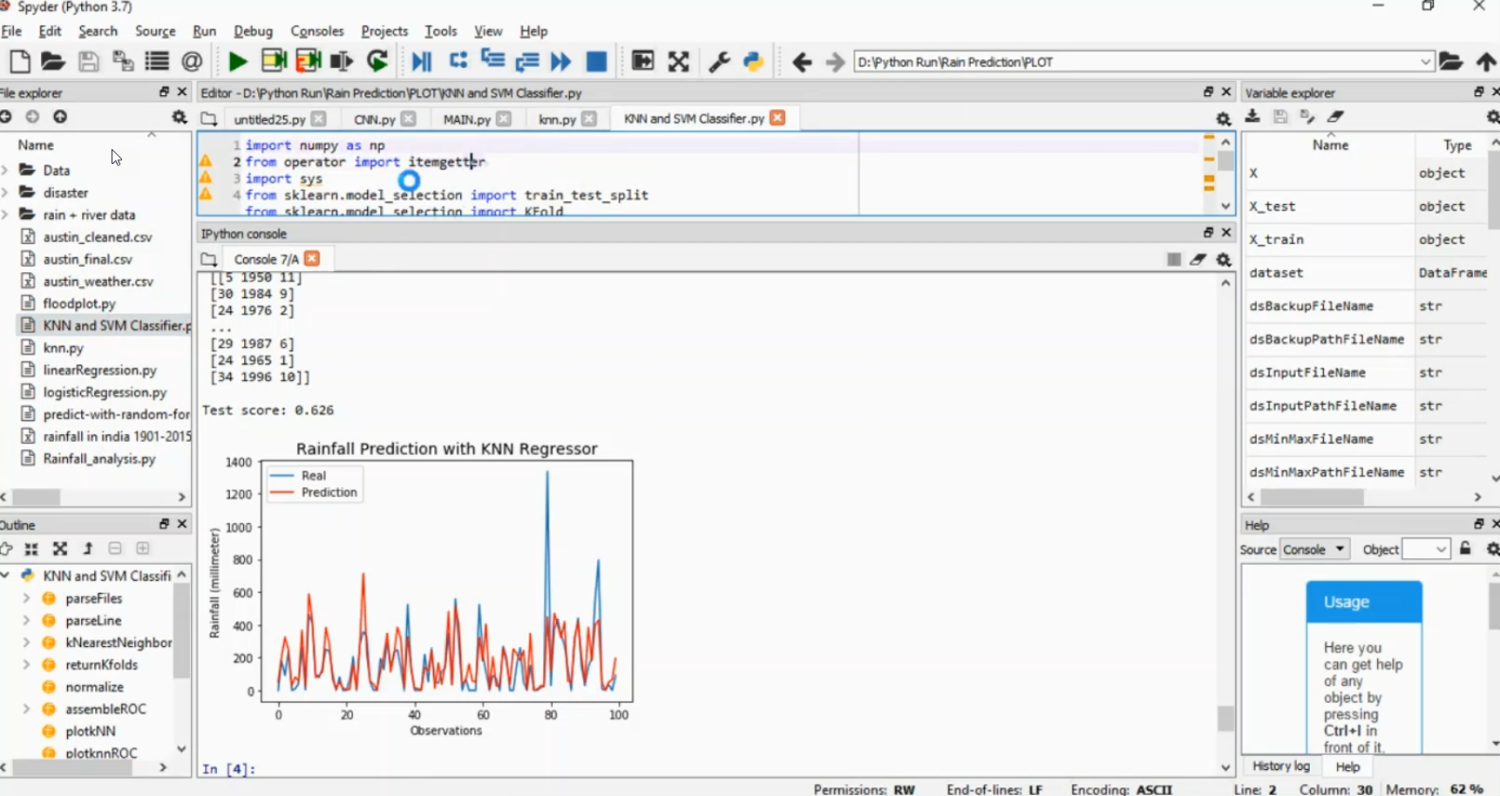Screen dimensions: 1500x796
Task: Click the IPython console vertical scrollbar handle
Action: tap(1226, 718)
